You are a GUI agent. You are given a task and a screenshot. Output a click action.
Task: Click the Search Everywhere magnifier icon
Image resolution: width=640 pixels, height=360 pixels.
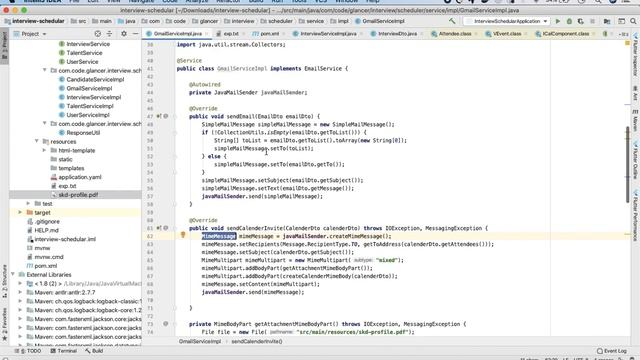tap(633, 21)
